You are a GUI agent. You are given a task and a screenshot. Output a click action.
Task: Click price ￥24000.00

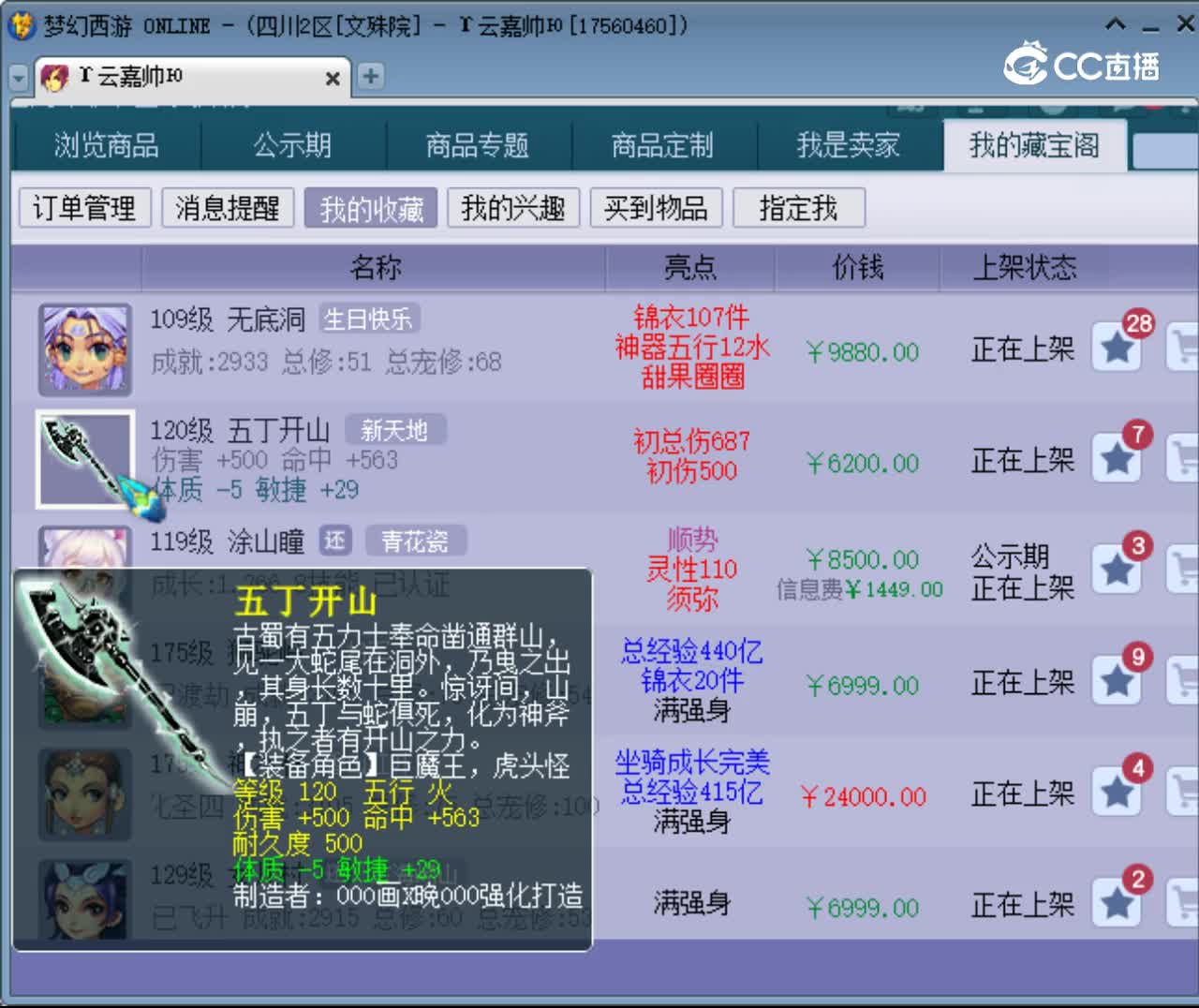(864, 796)
